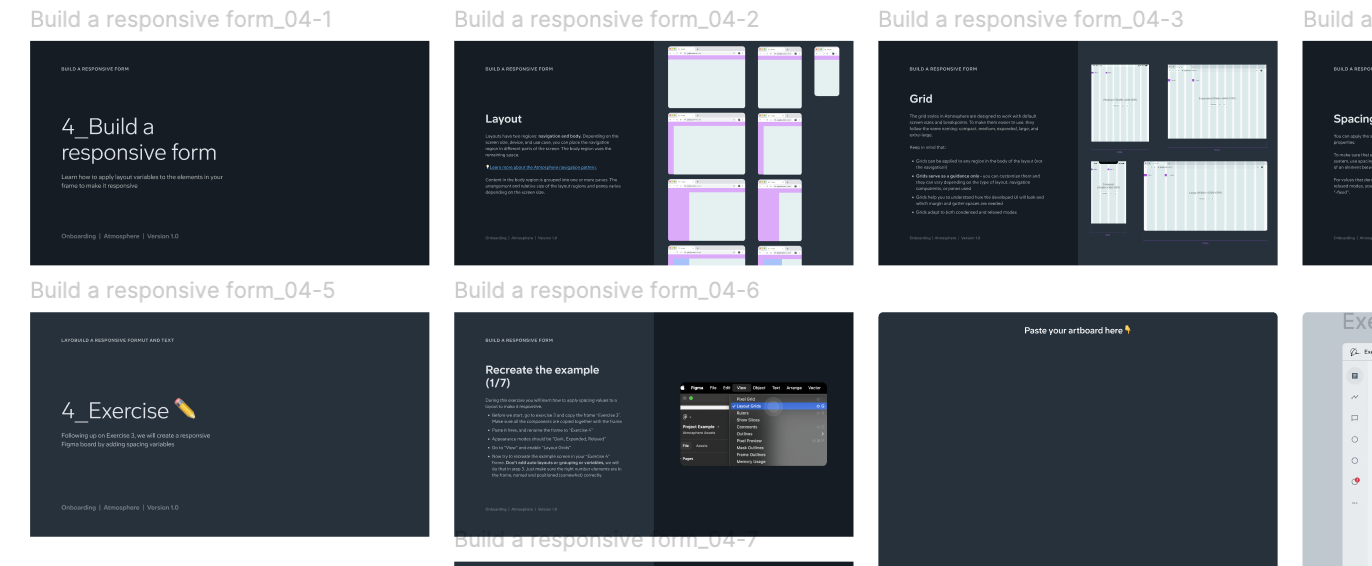Select frame label Build a responsive form_04-2

(x=606, y=19)
